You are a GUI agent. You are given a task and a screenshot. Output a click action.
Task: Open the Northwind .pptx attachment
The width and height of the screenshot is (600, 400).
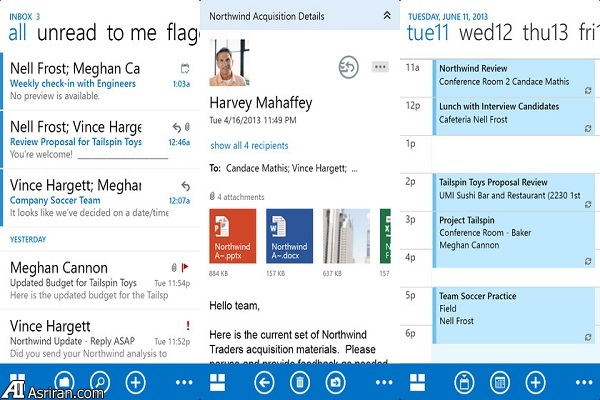(x=233, y=236)
